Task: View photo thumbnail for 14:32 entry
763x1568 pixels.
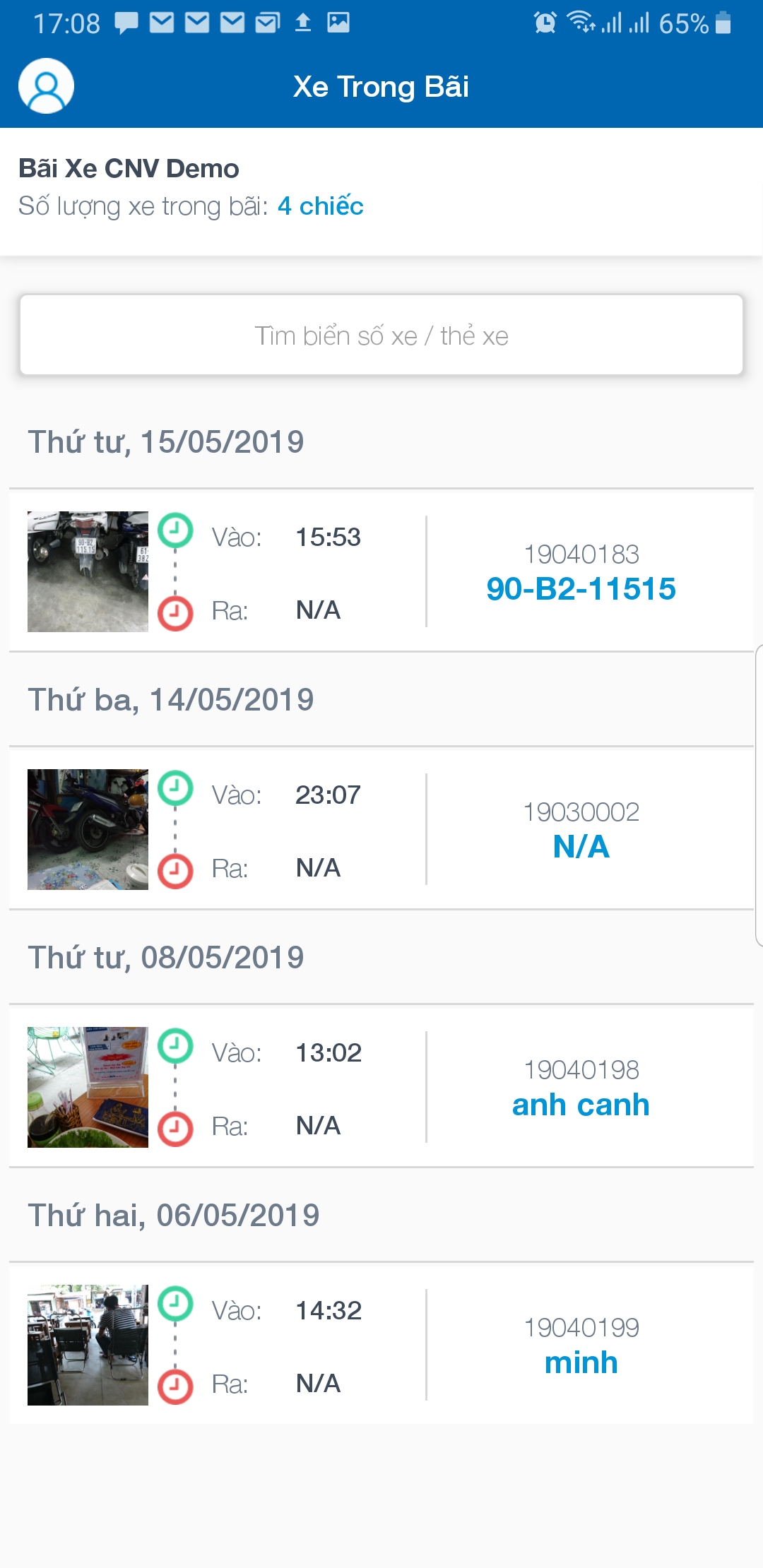Action: click(88, 1345)
